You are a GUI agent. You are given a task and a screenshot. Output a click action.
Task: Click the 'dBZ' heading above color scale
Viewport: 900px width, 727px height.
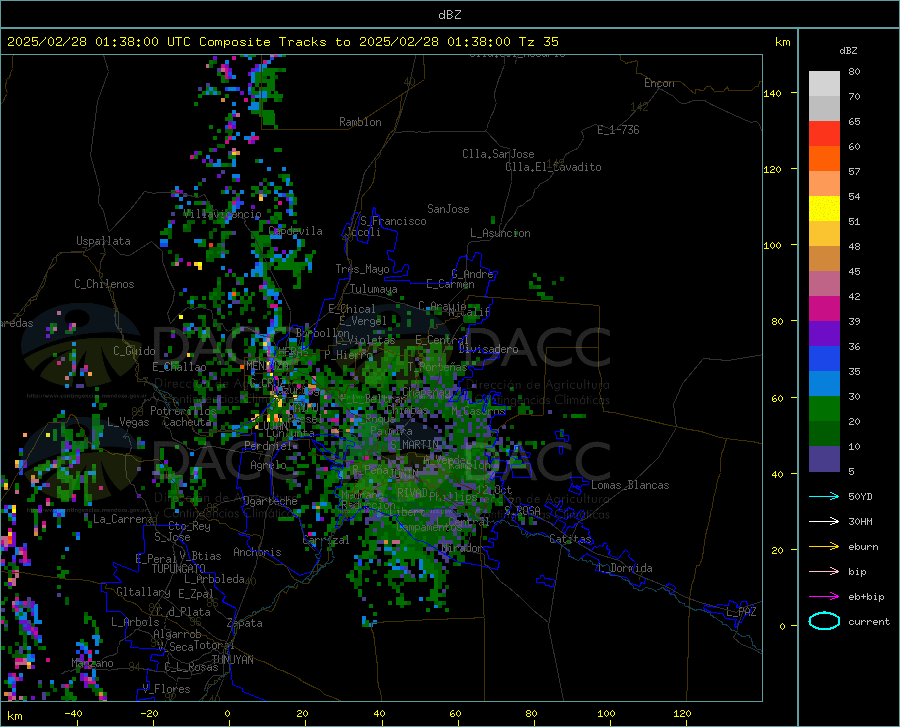[848, 50]
